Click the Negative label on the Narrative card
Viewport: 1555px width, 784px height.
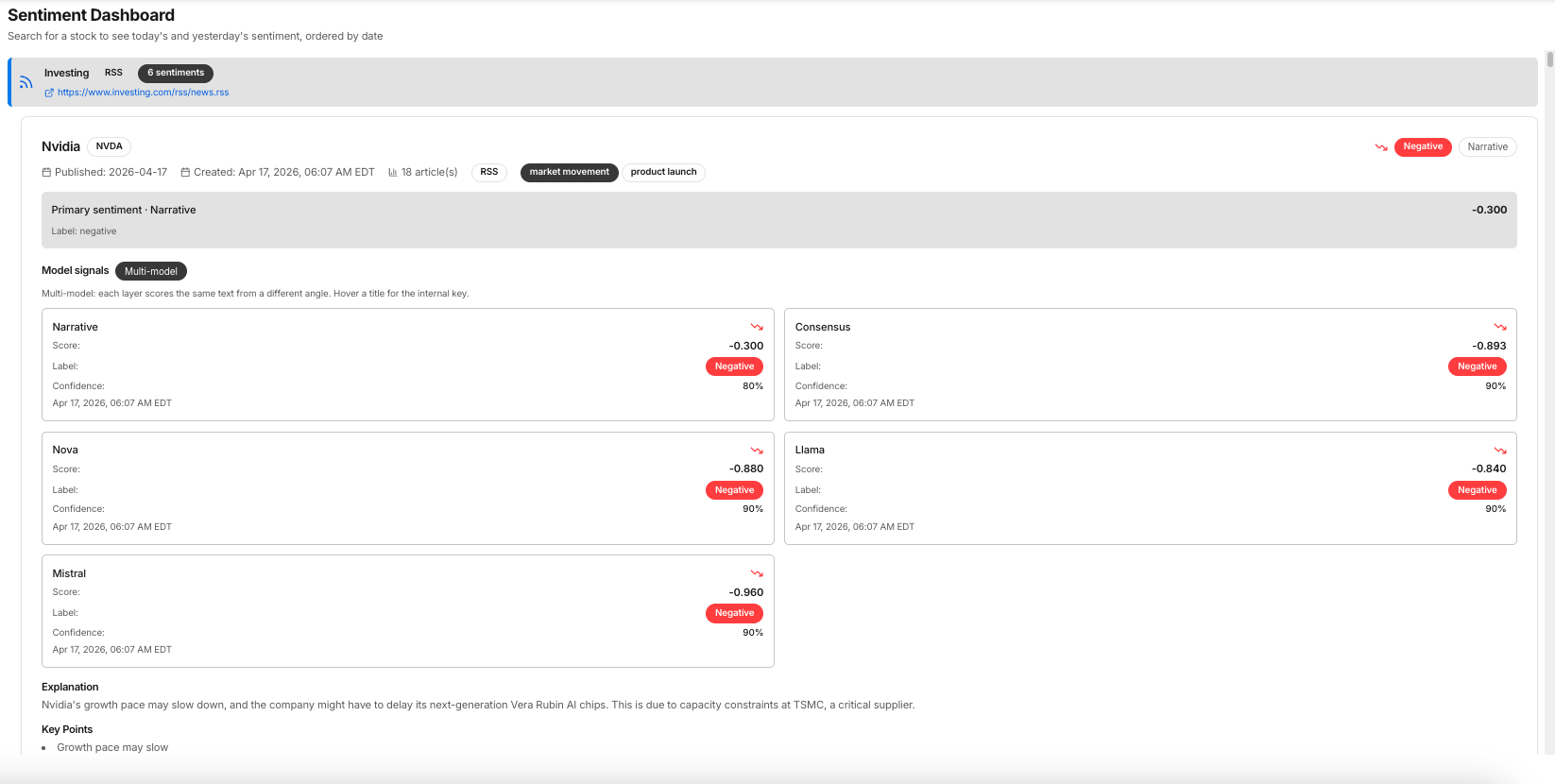pos(734,366)
